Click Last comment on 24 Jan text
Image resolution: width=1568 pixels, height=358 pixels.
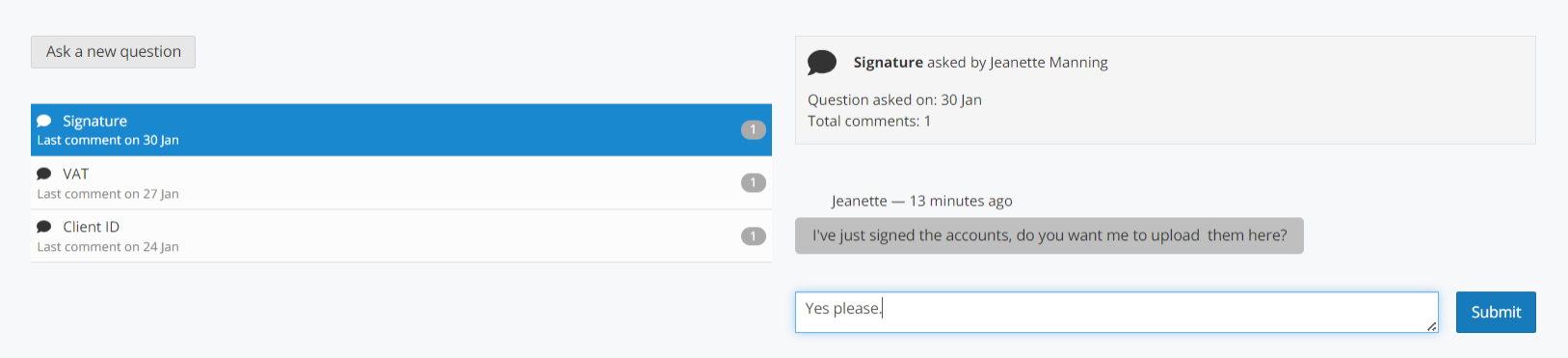[x=108, y=247]
